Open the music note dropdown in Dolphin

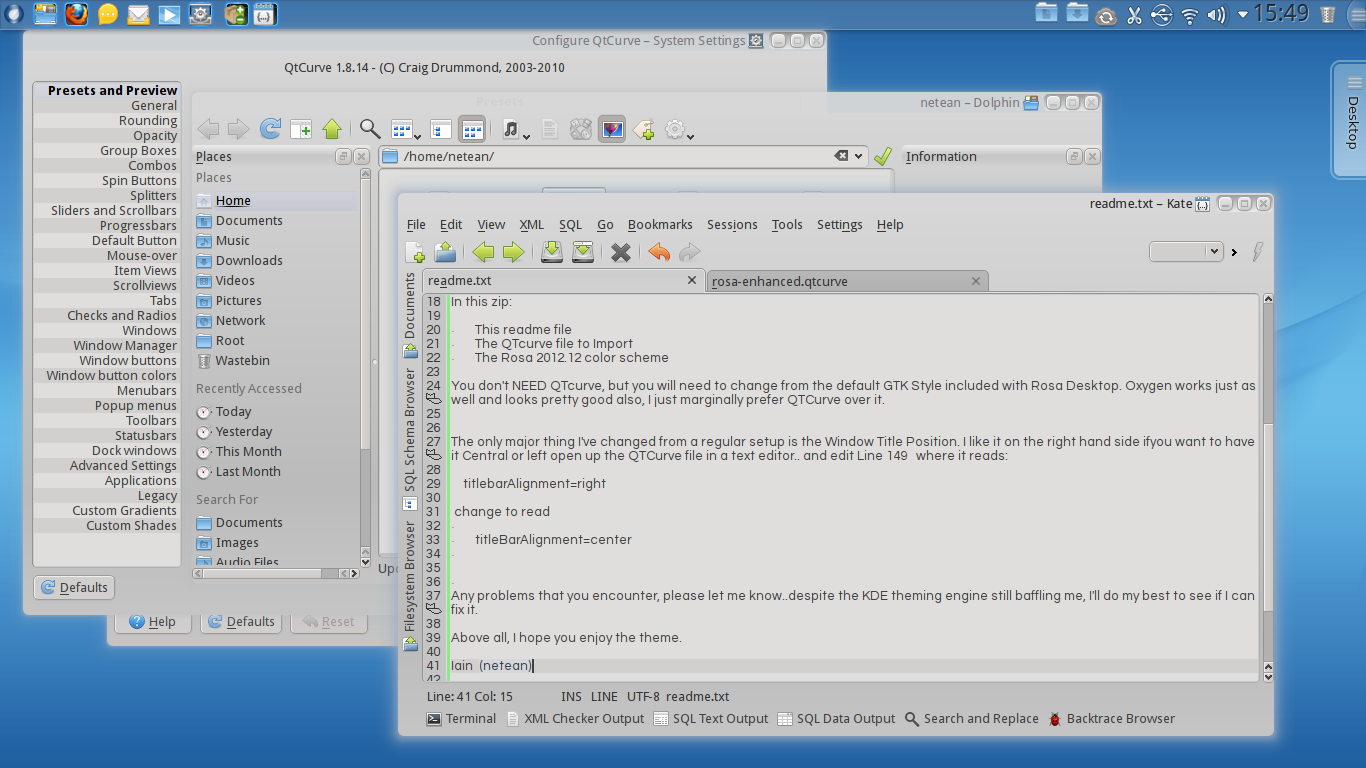click(x=514, y=129)
